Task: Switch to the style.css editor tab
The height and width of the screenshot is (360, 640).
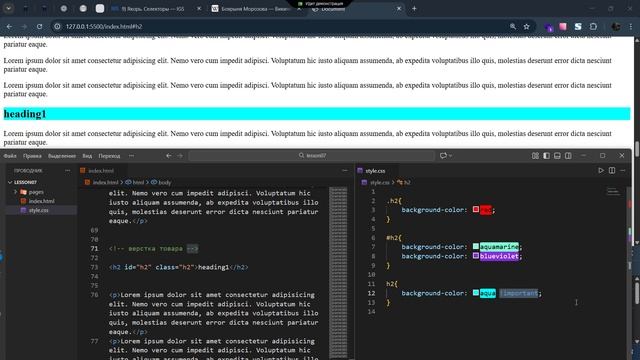Action: 375,171
